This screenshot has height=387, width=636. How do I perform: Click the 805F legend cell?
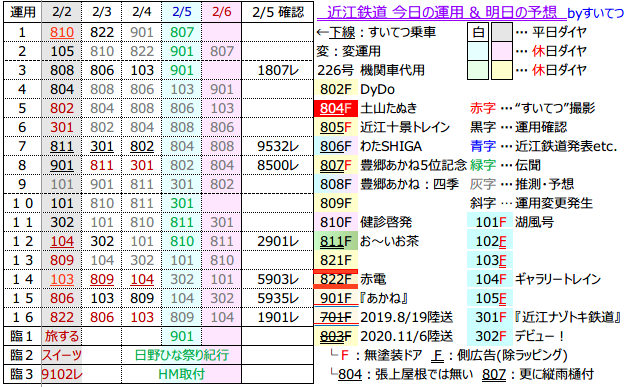pos(335,127)
